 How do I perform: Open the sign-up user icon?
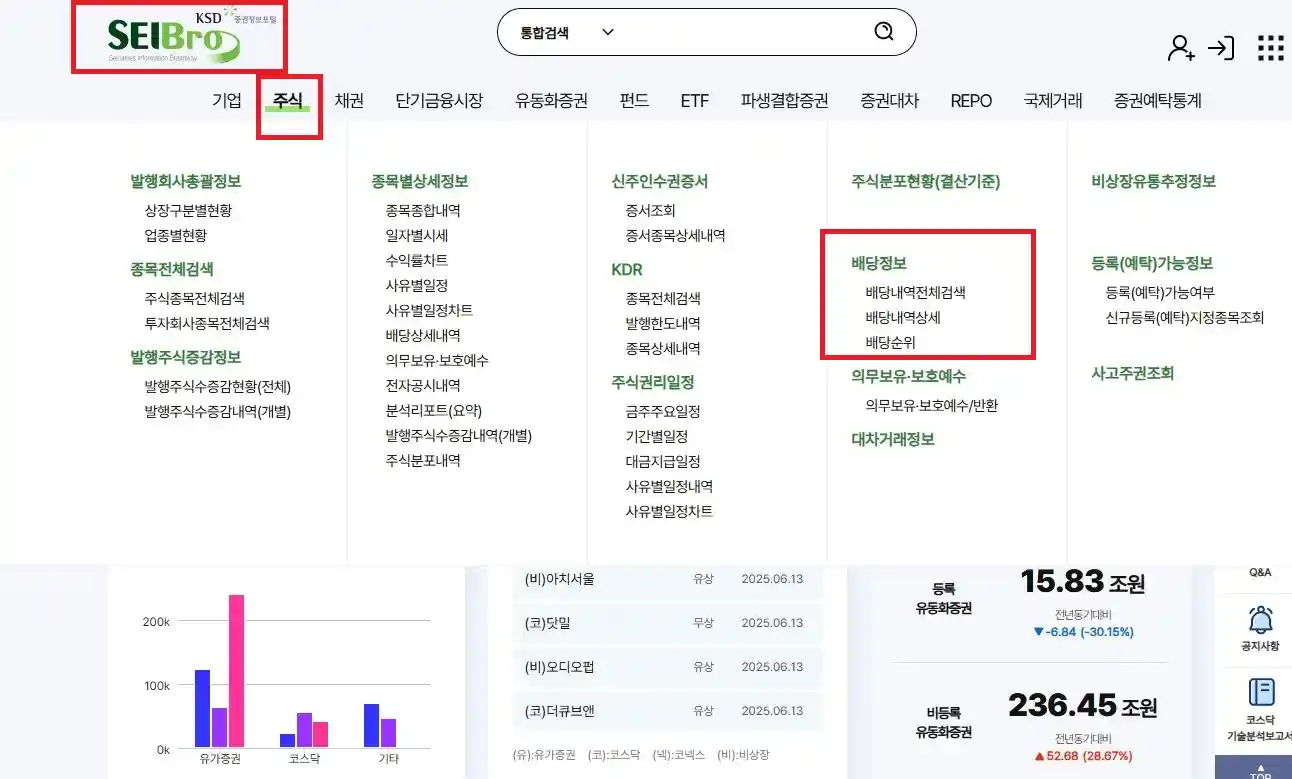click(1181, 47)
